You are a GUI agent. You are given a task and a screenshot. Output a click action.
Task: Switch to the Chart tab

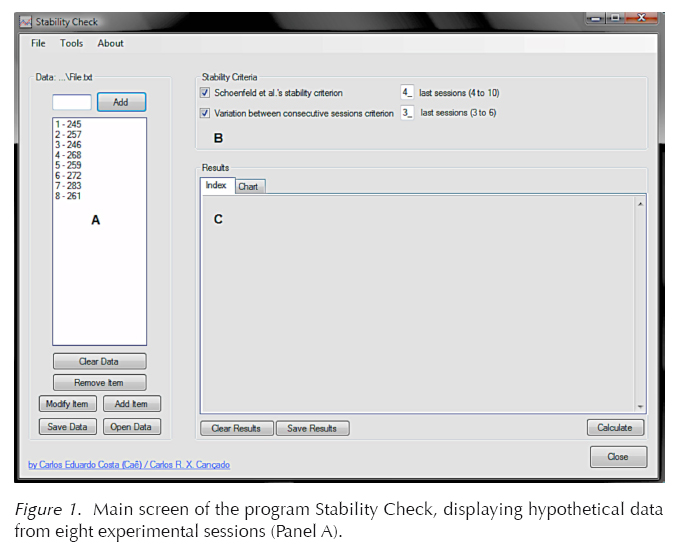[248, 186]
